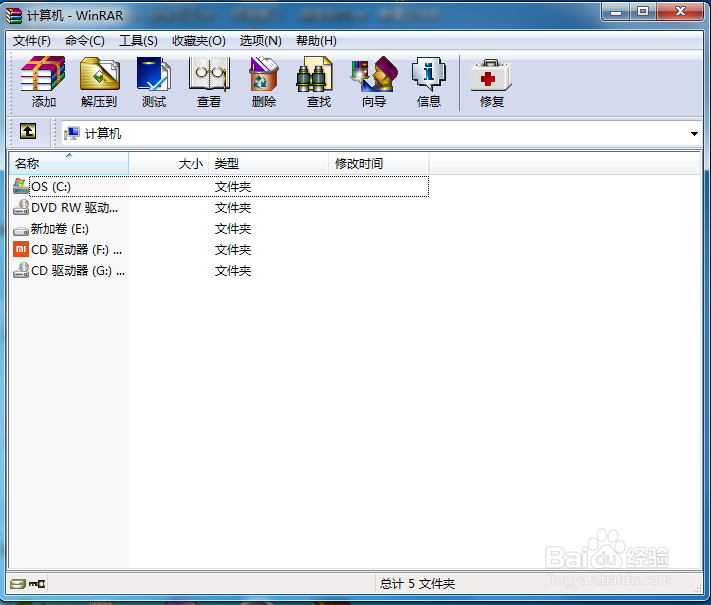Open the 查看 (View) toolbar icon
The width and height of the screenshot is (711, 605).
coord(209,73)
